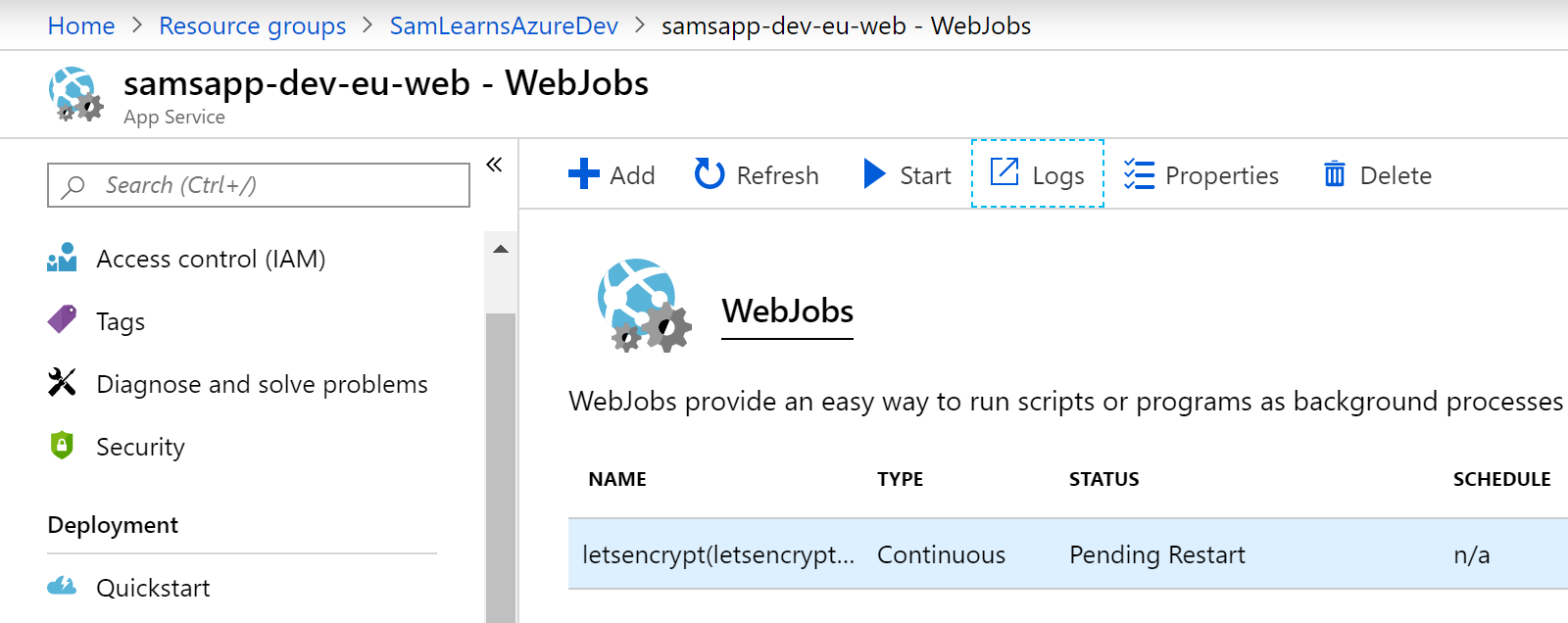Navigate to Resource groups breadcrumb

[252, 26]
